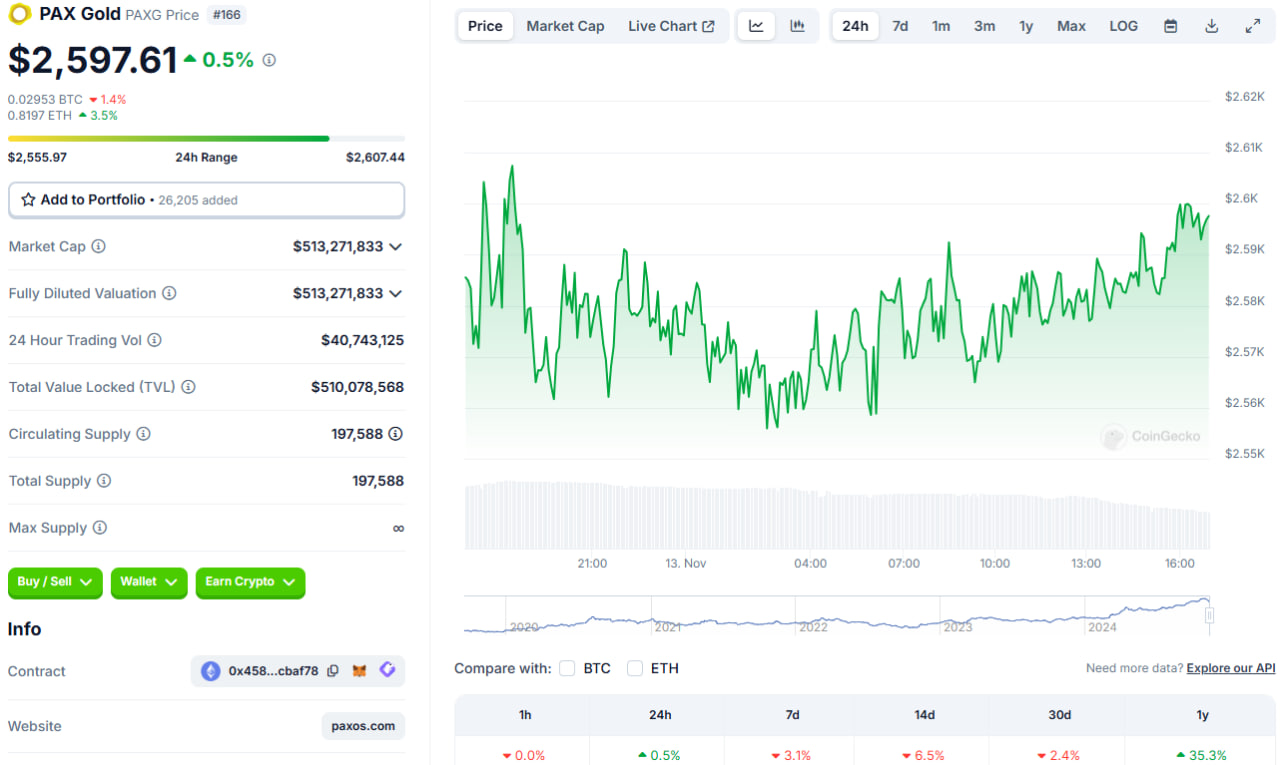Image resolution: width=1280 pixels, height=765 pixels.
Task: Open Explore our API link
Action: click(1231, 668)
